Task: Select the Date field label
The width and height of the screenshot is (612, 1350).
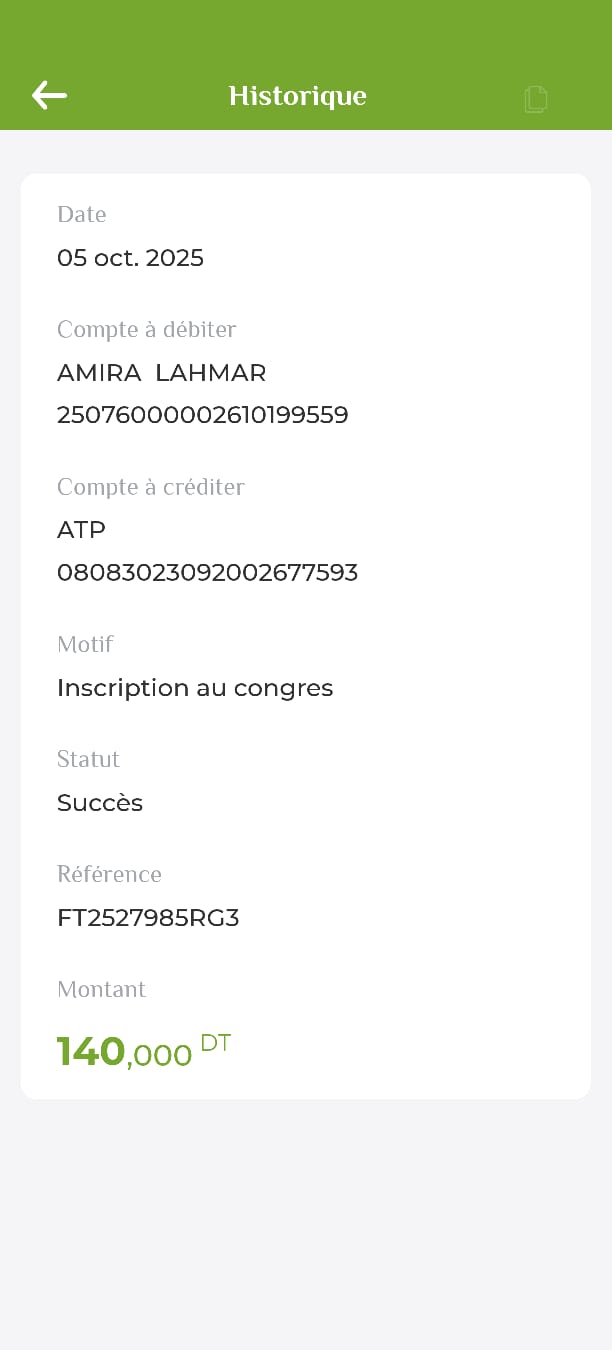Action: coord(82,214)
